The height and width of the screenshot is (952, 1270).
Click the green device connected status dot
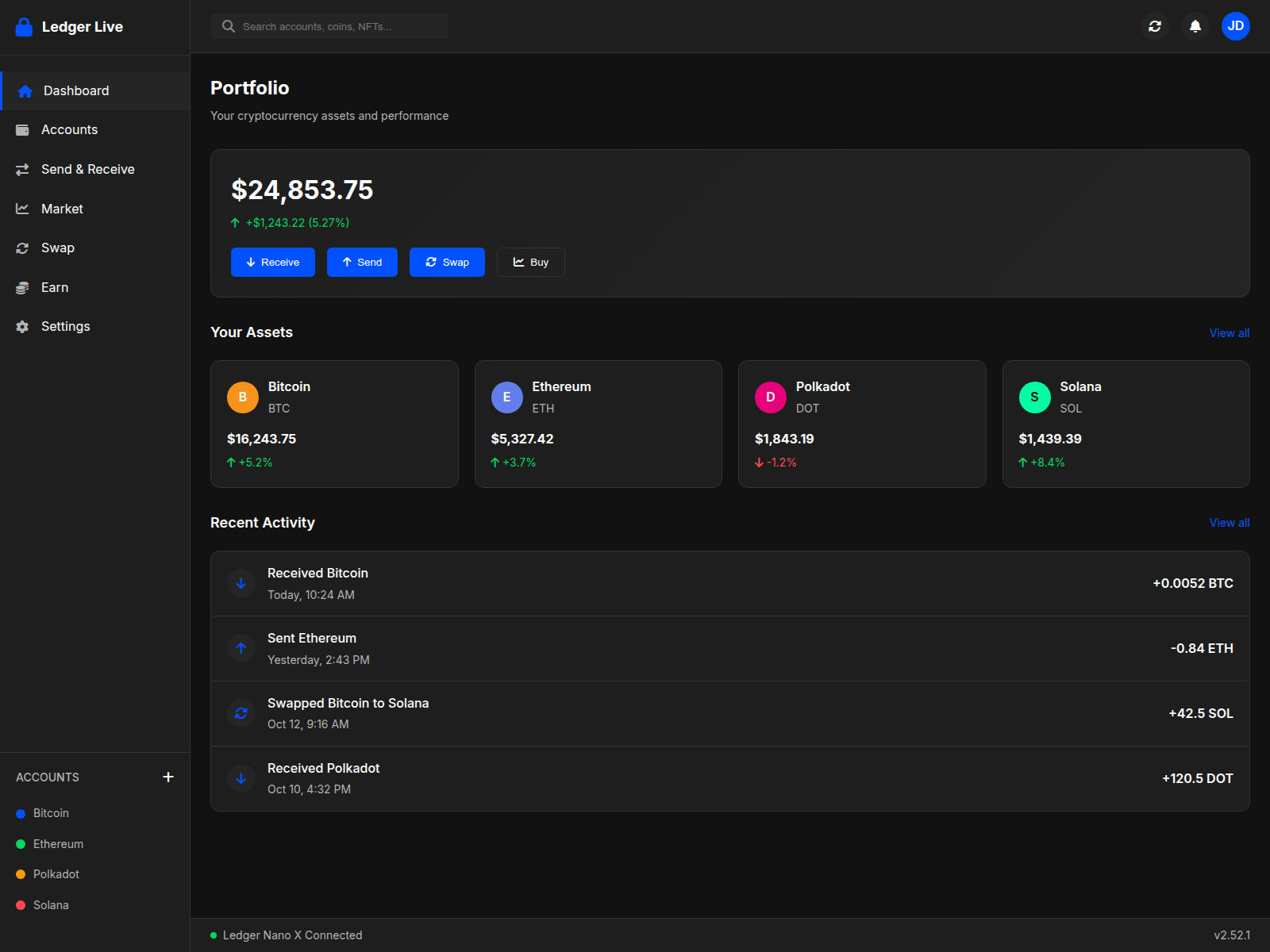pos(214,935)
